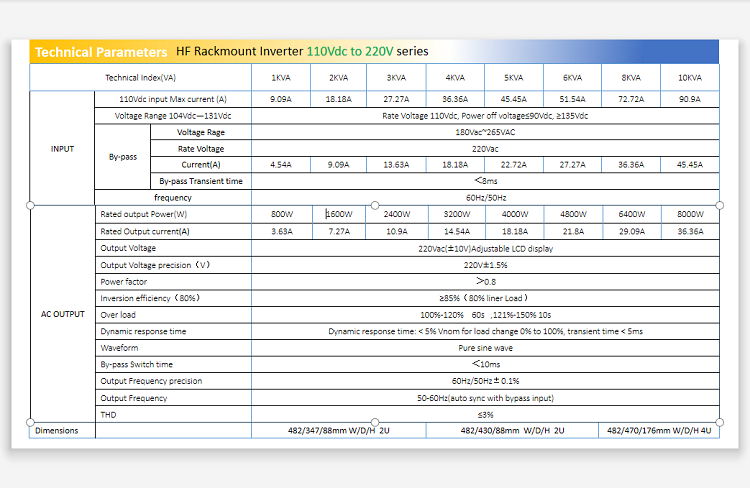This screenshot has height=488, width=750.
Task: Select the "Current(A)" by-pass label
Action: point(201,165)
